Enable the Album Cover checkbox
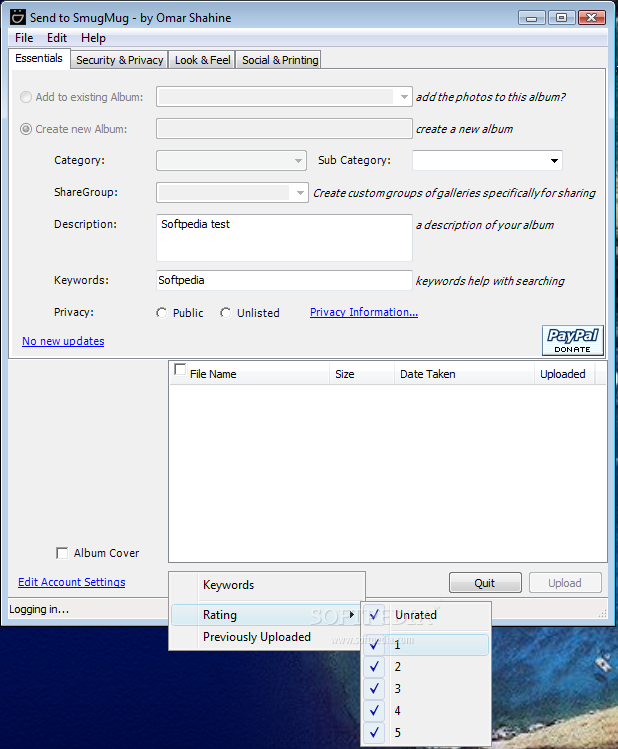Image resolution: width=618 pixels, height=749 pixels. [x=62, y=553]
